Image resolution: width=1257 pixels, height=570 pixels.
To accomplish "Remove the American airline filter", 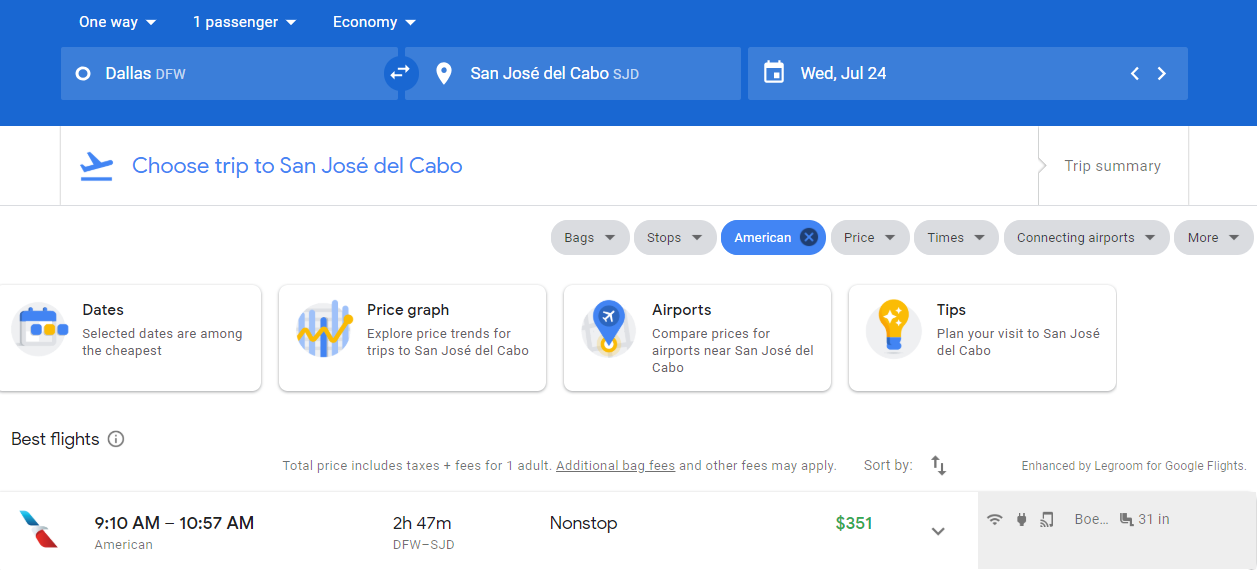I will tap(809, 237).
